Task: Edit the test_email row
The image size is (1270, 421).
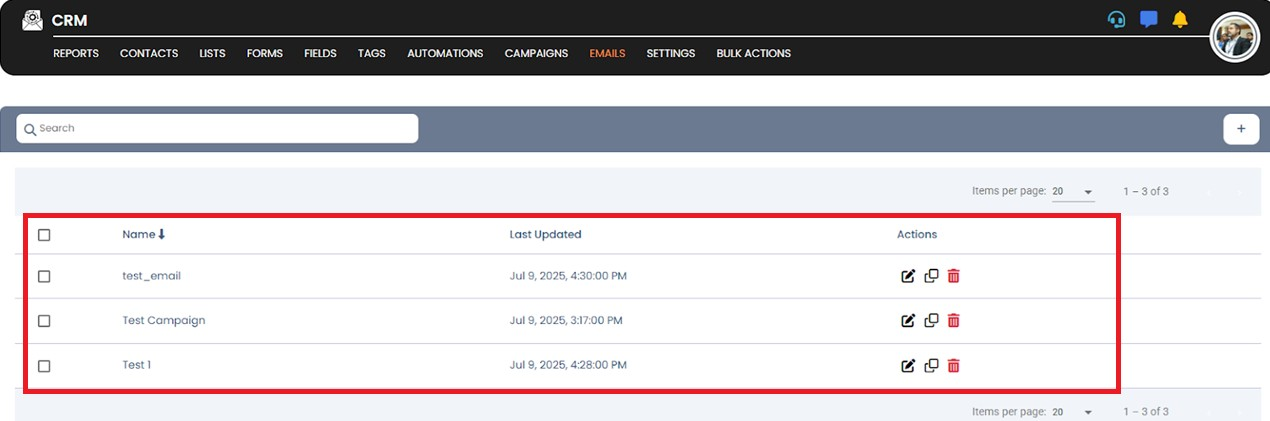Action: coord(908,276)
